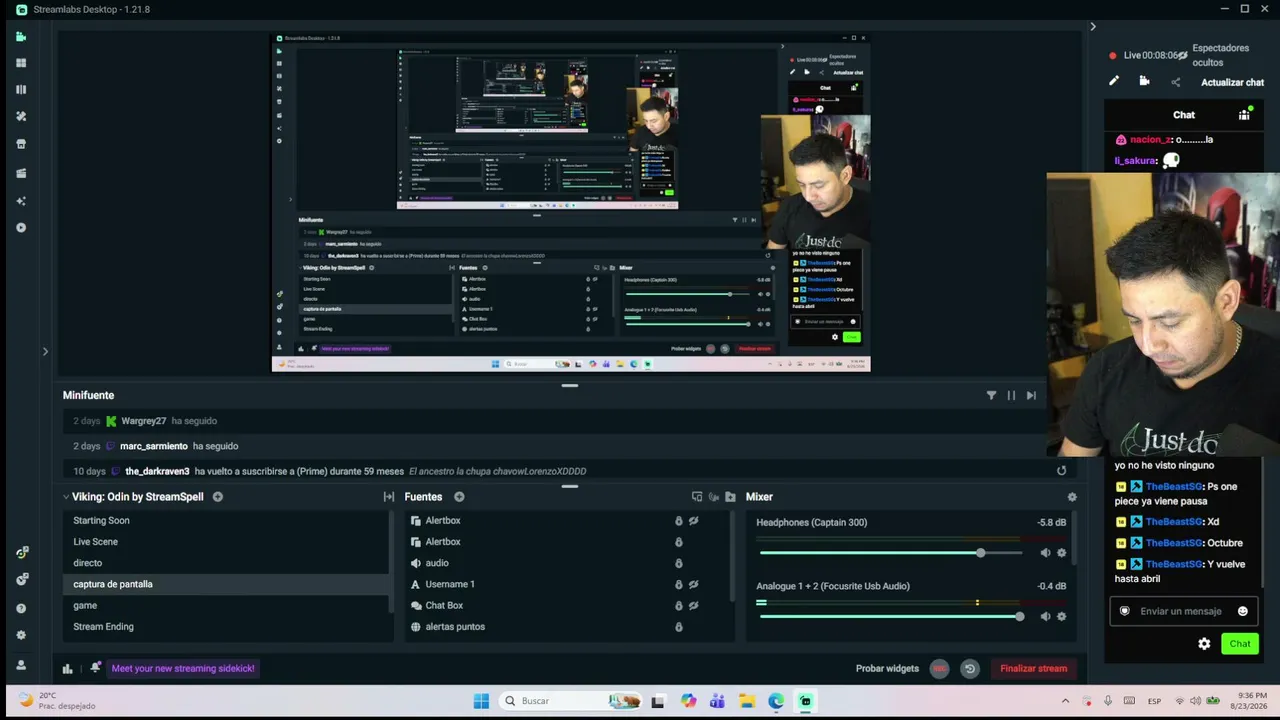Toggle lock on the Username 1 source
The width and height of the screenshot is (1280, 720).
pyautogui.click(x=678, y=584)
